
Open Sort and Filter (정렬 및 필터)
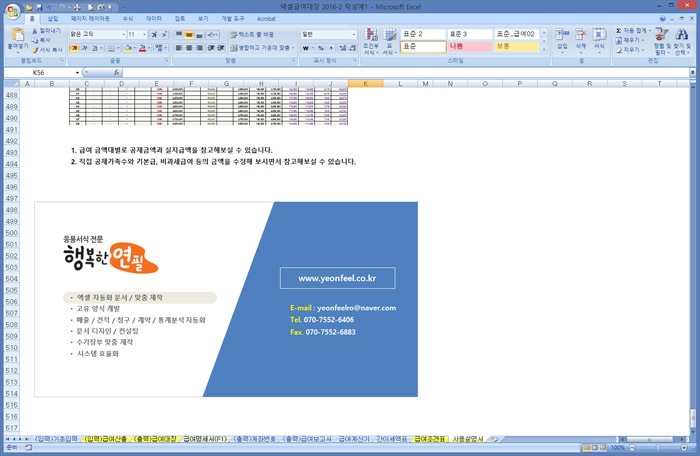pos(662,41)
